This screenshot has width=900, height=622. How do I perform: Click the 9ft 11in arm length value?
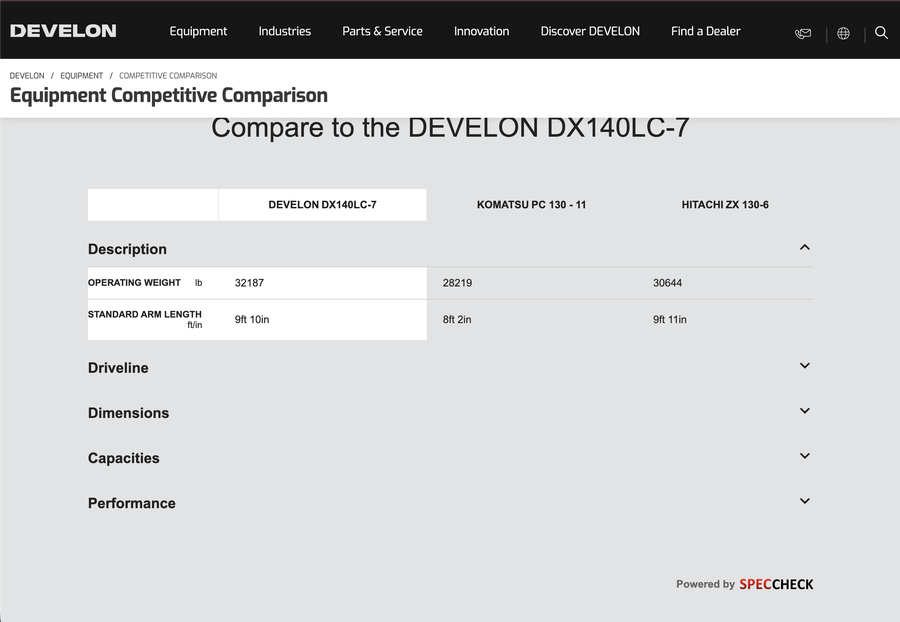click(x=670, y=320)
